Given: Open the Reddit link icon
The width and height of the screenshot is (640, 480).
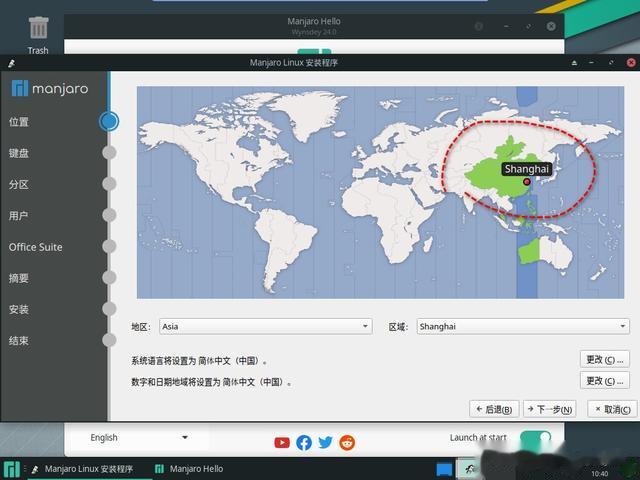Looking at the screenshot, I should (347, 442).
